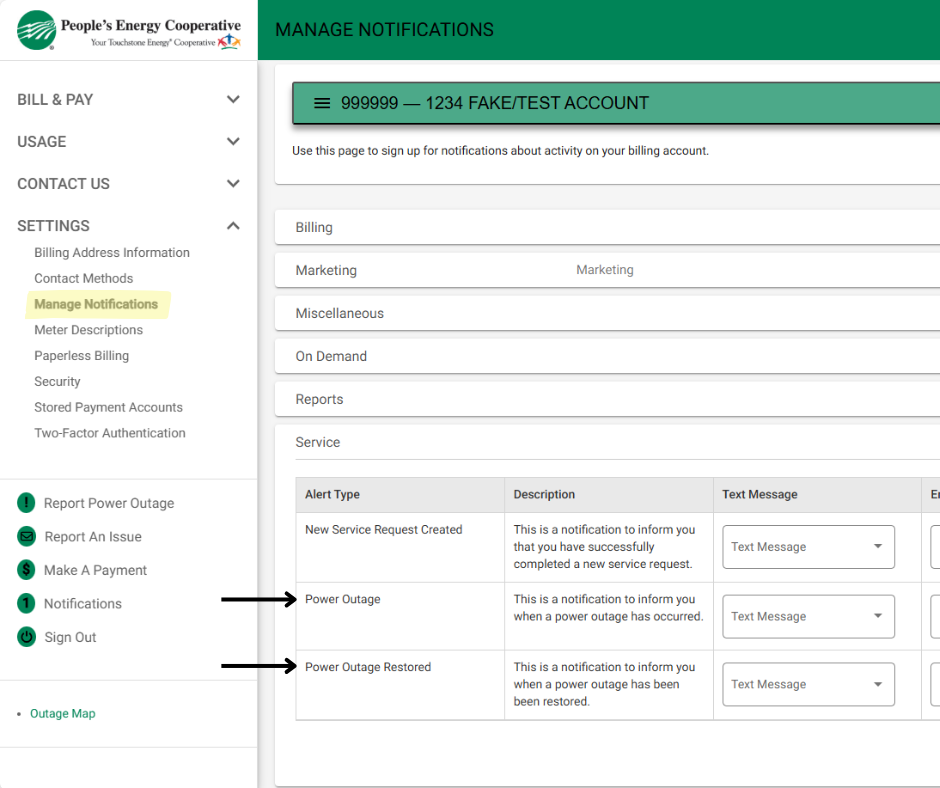Screen dimensions: 940x788
Task: Open the USAGE menu
Action: (42, 142)
